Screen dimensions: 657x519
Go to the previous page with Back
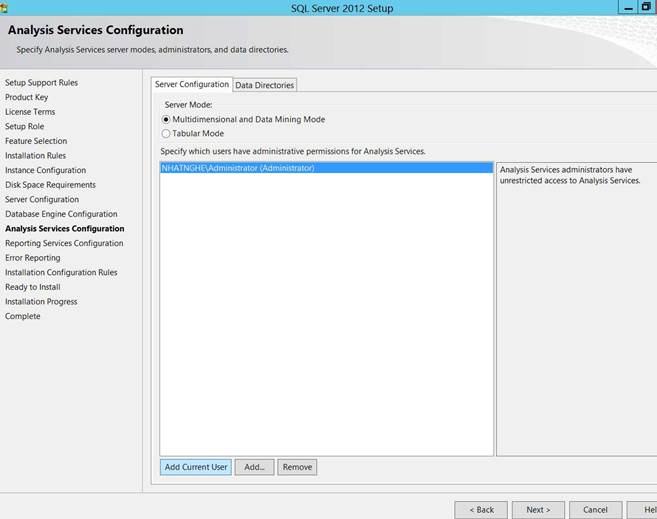[x=481, y=510]
